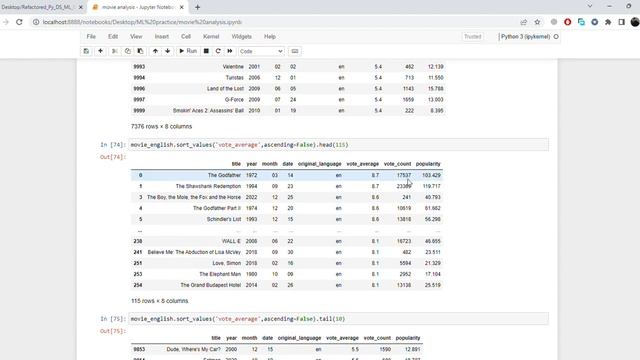The width and height of the screenshot is (640, 360).
Task: Click the 7376 rows × 8 columns text
Action: [161, 127]
